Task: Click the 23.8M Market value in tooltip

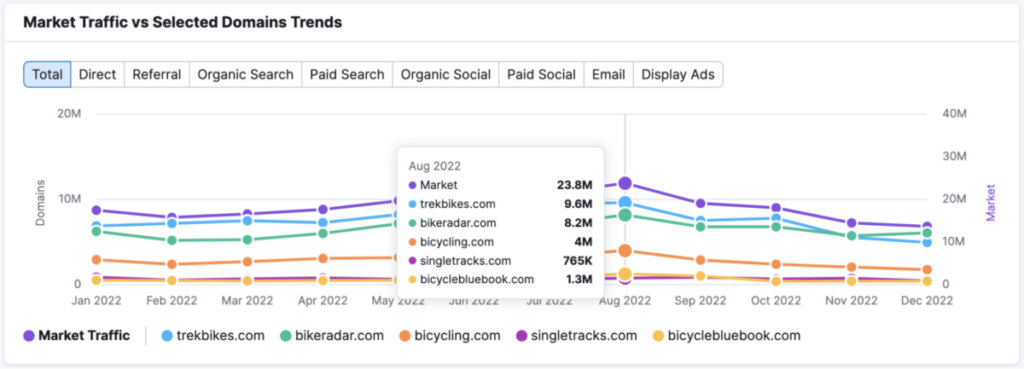Action: [575, 185]
